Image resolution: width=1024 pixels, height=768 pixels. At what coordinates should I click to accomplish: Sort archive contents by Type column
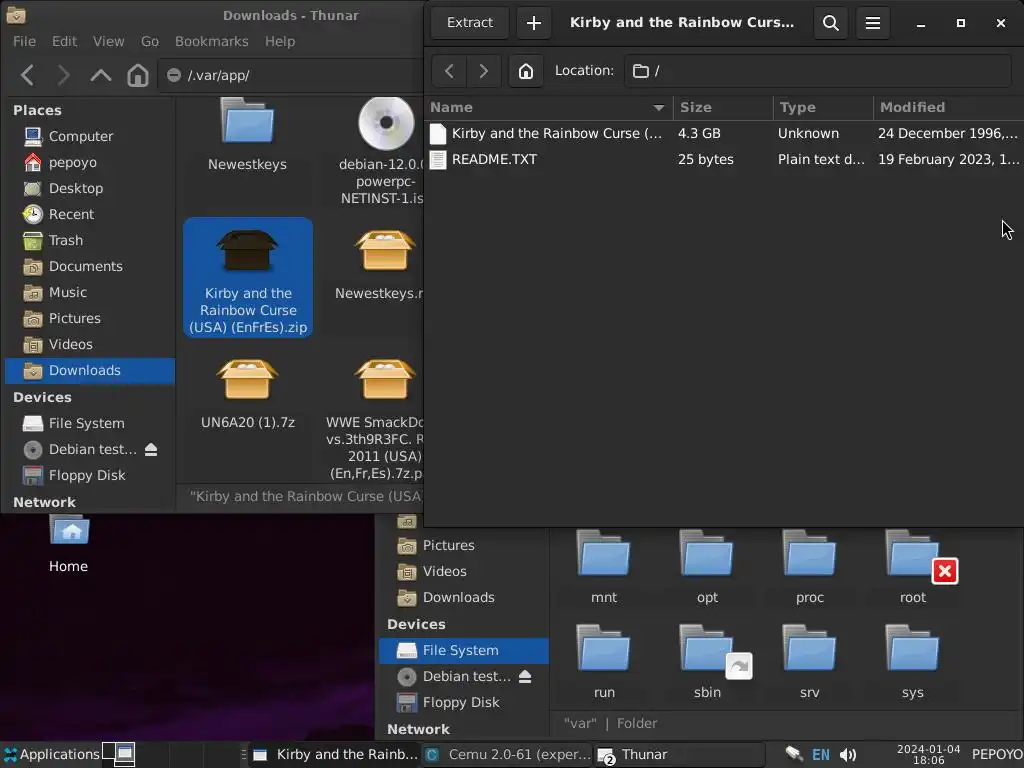tap(824, 107)
